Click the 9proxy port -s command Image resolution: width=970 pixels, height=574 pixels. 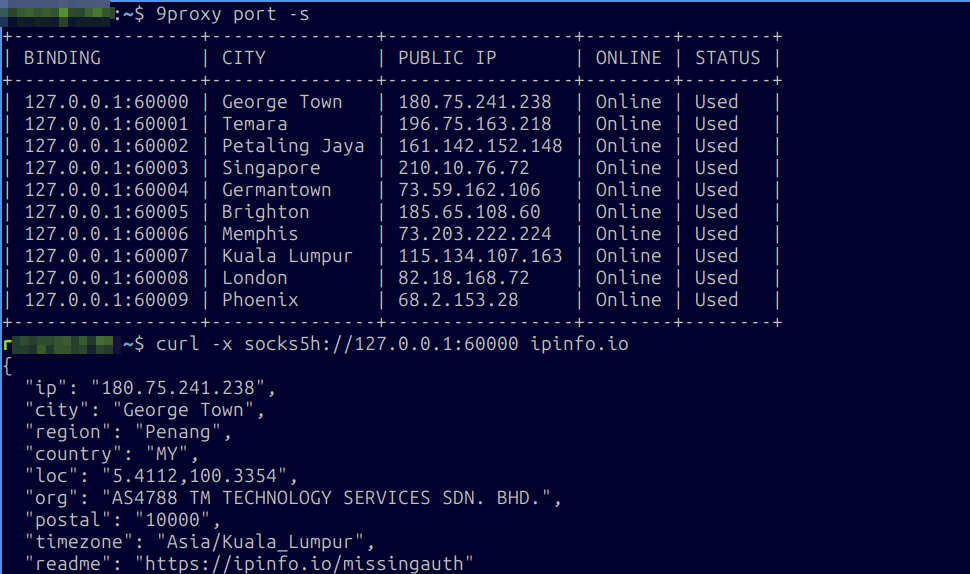click(x=233, y=14)
